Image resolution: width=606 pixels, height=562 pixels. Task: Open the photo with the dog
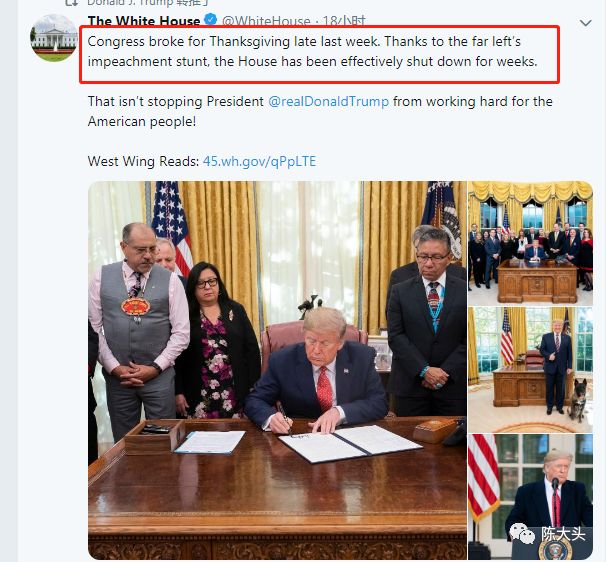tap(530, 370)
